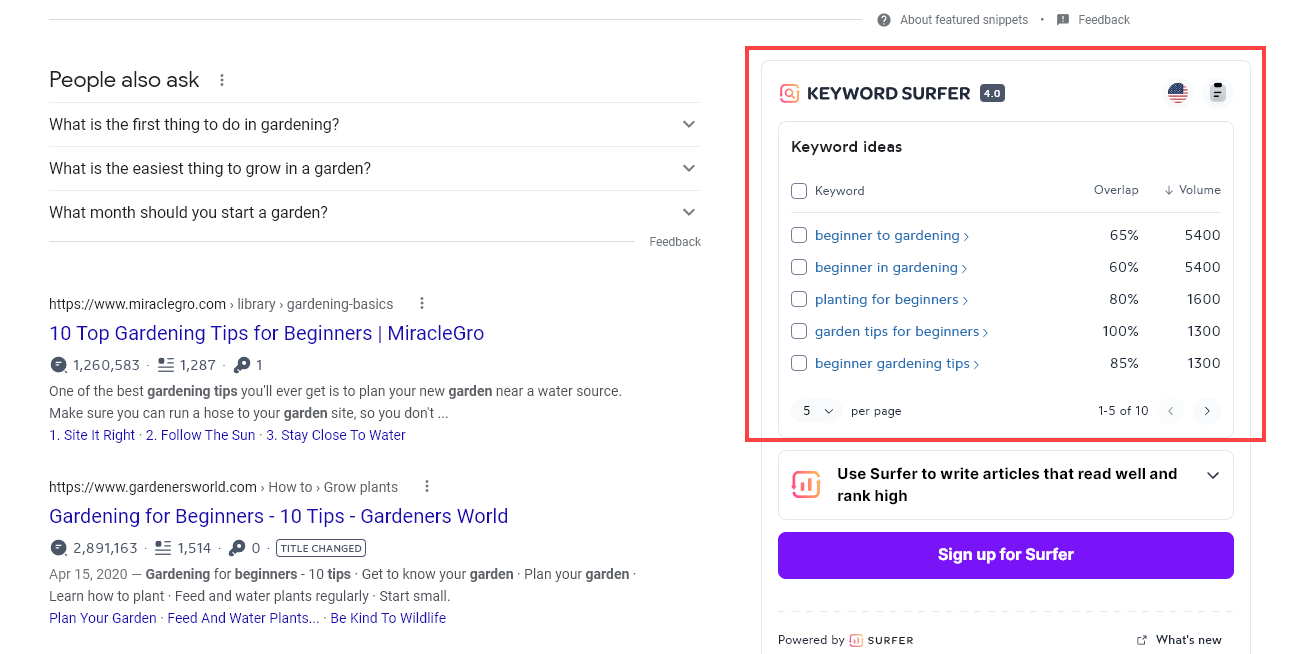This screenshot has width=1299, height=654.
Task: Open the three-dot menu next to People also ask
Action: [x=221, y=79]
